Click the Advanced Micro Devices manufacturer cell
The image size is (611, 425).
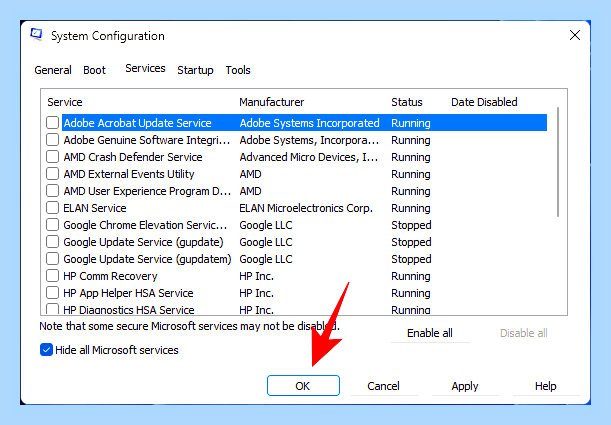(309, 157)
